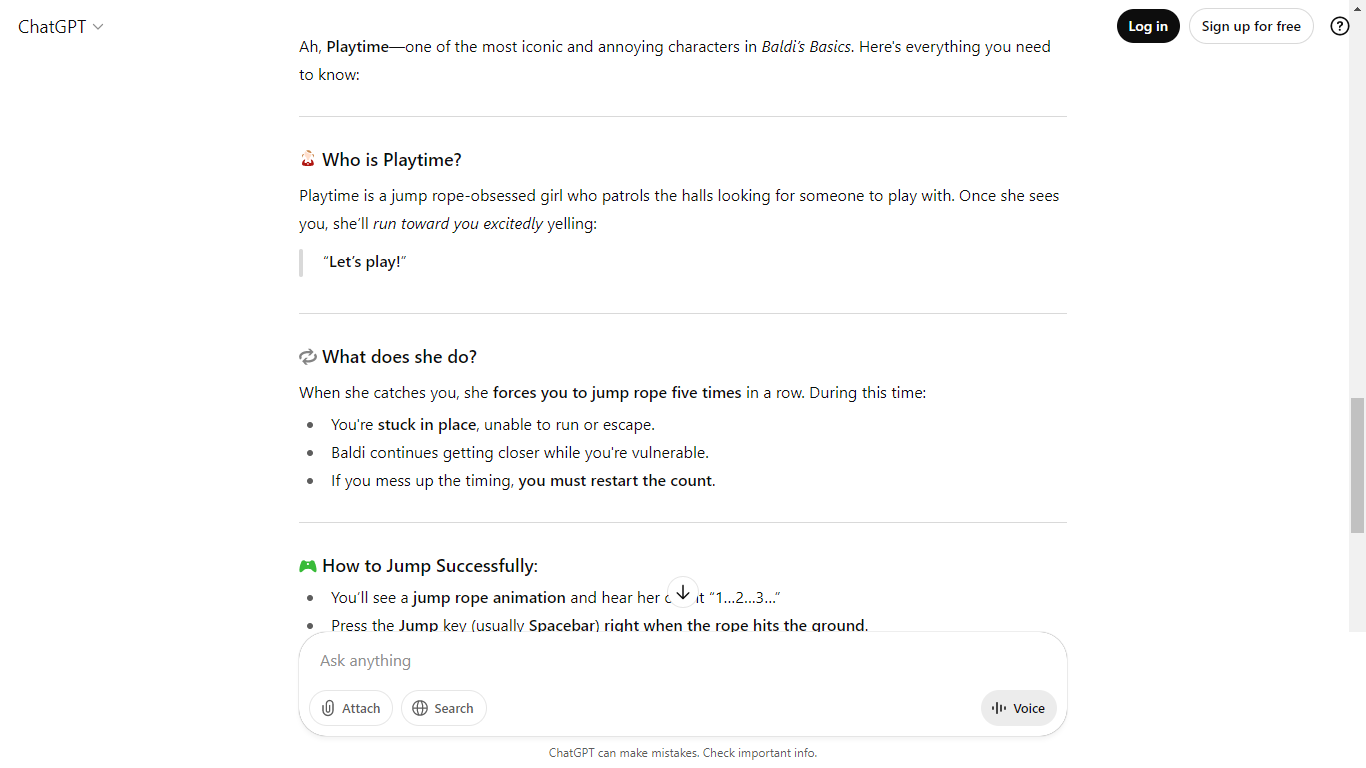Expand the ChatGPT model dropdown
The width and height of the screenshot is (1366, 768).
pyautogui.click(x=60, y=27)
